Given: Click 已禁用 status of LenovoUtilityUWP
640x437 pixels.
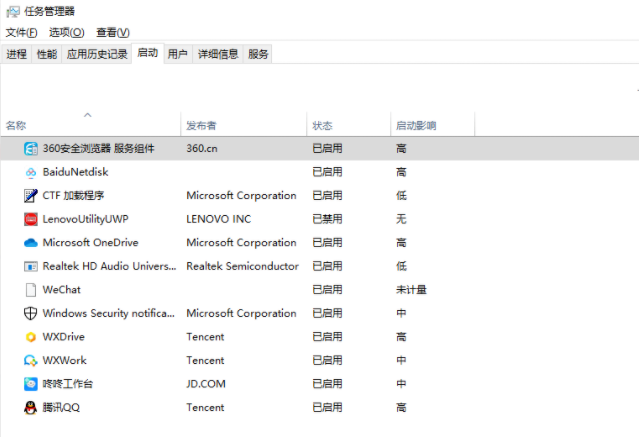Looking at the screenshot, I should pyautogui.click(x=327, y=219).
